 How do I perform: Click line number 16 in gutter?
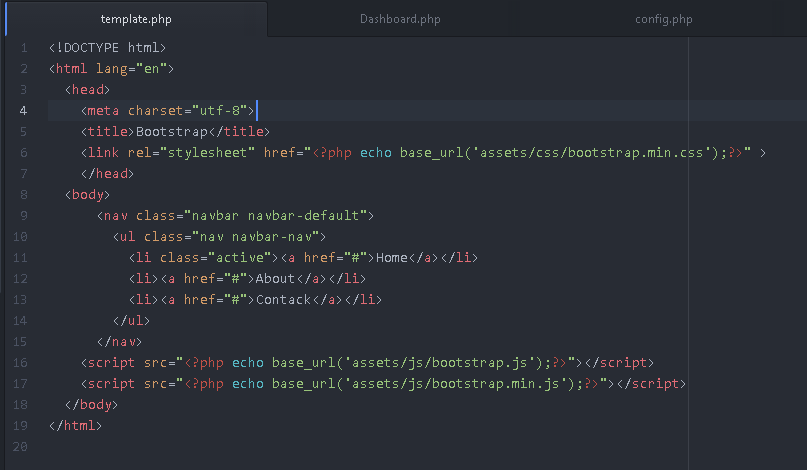pyautogui.click(x=20, y=363)
